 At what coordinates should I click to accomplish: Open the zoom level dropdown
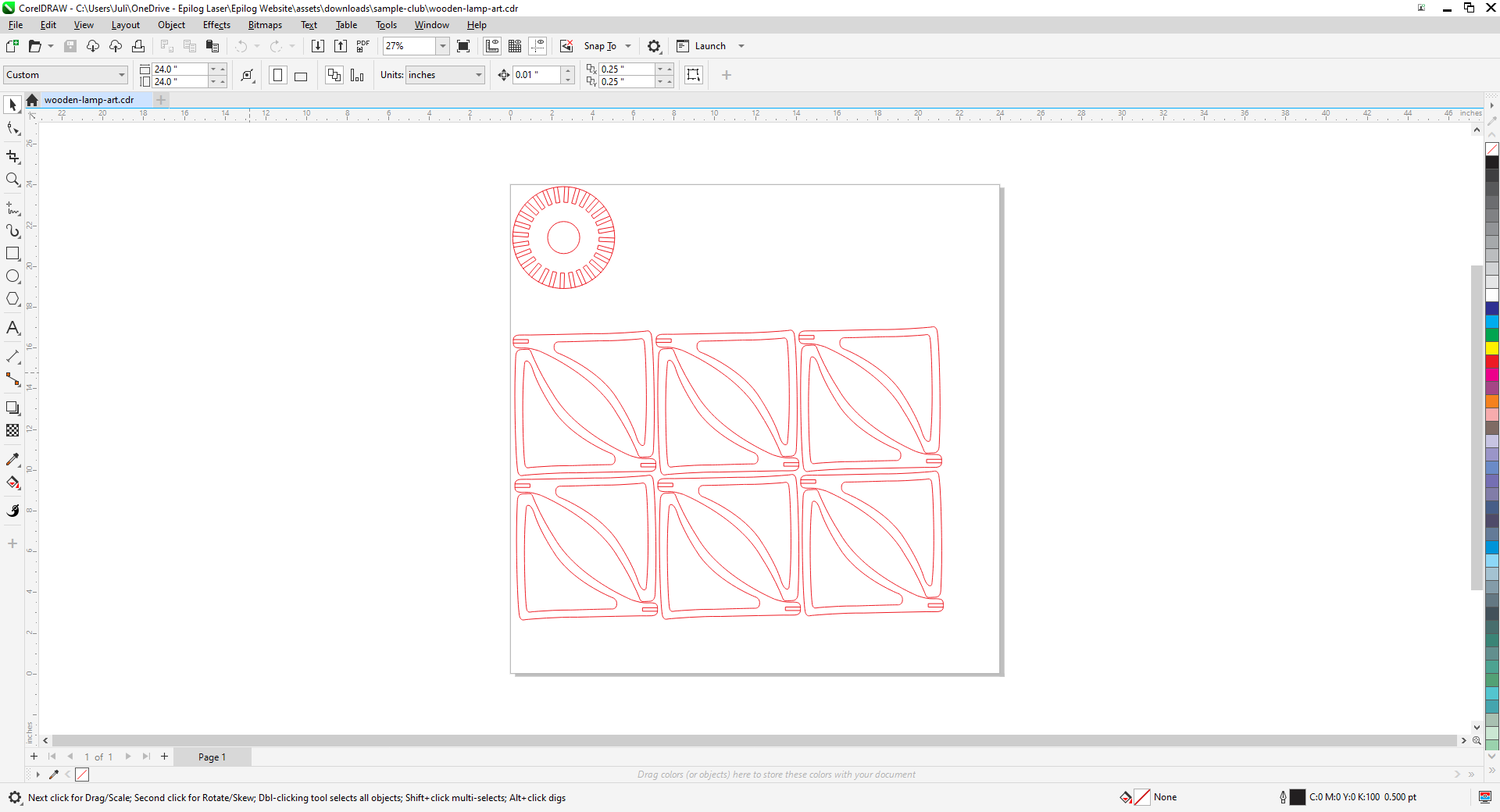pos(443,46)
